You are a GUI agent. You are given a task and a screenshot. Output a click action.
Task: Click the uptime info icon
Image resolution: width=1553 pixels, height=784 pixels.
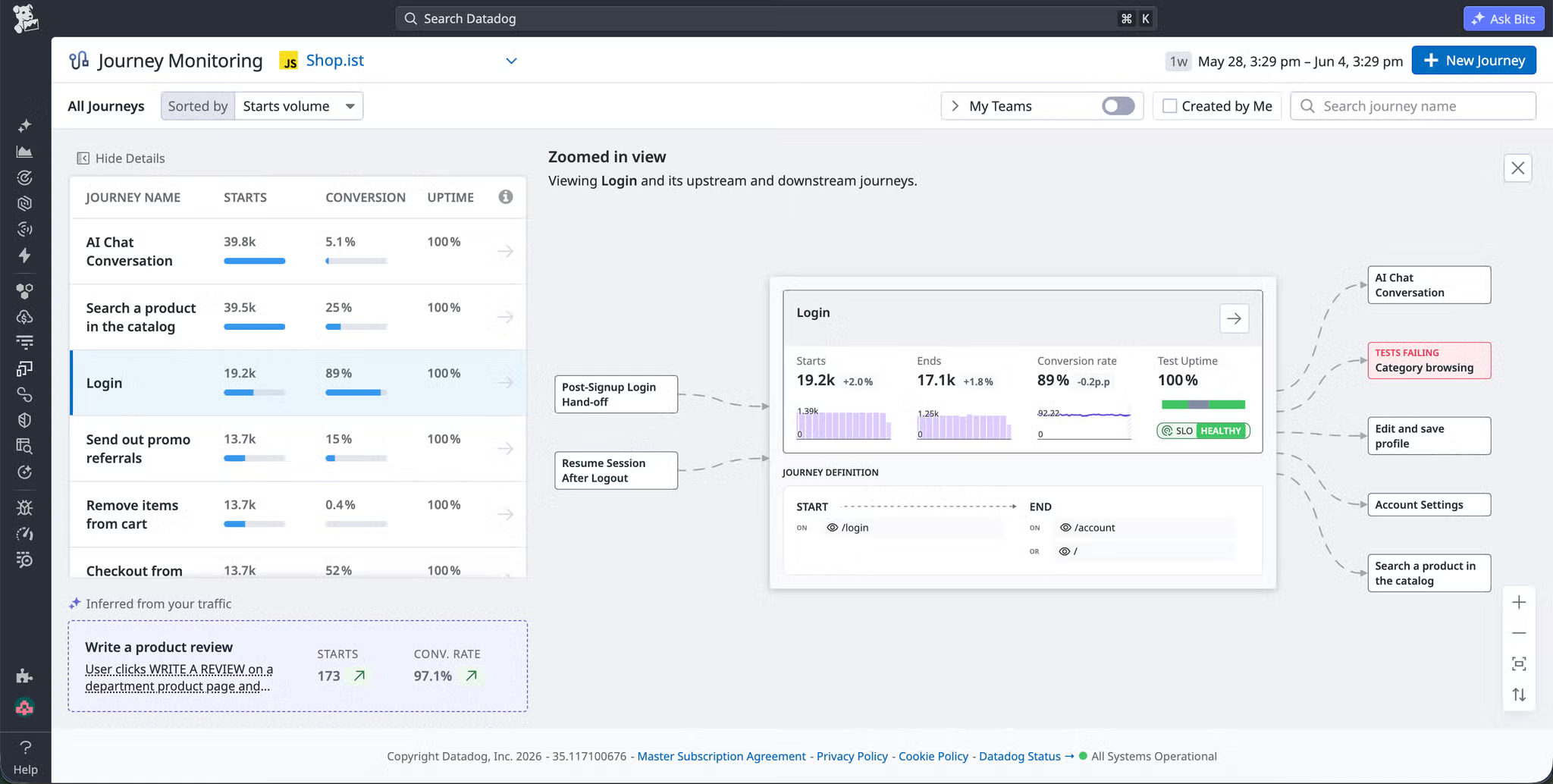[x=506, y=197]
